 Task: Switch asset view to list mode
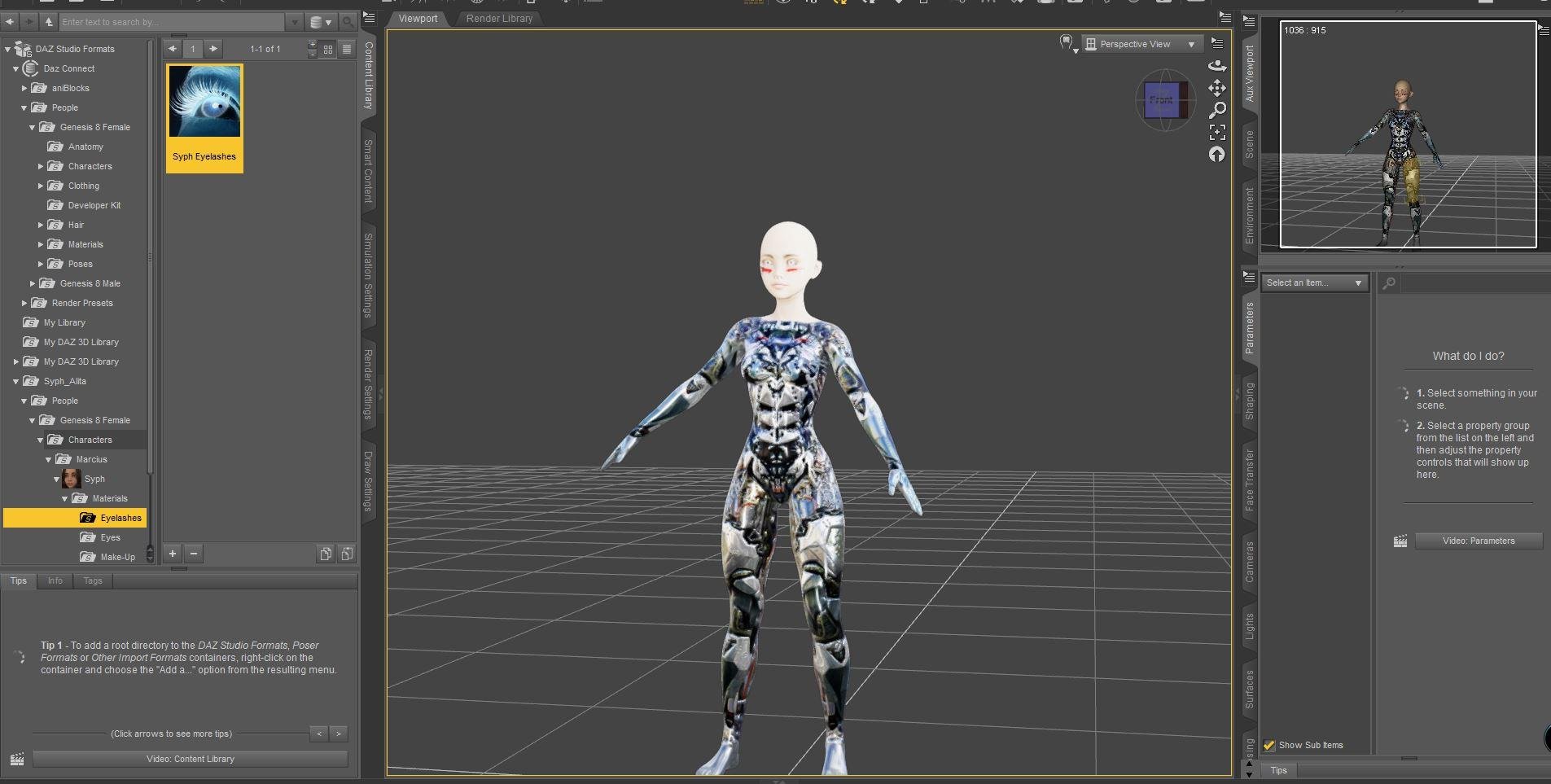tap(347, 49)
